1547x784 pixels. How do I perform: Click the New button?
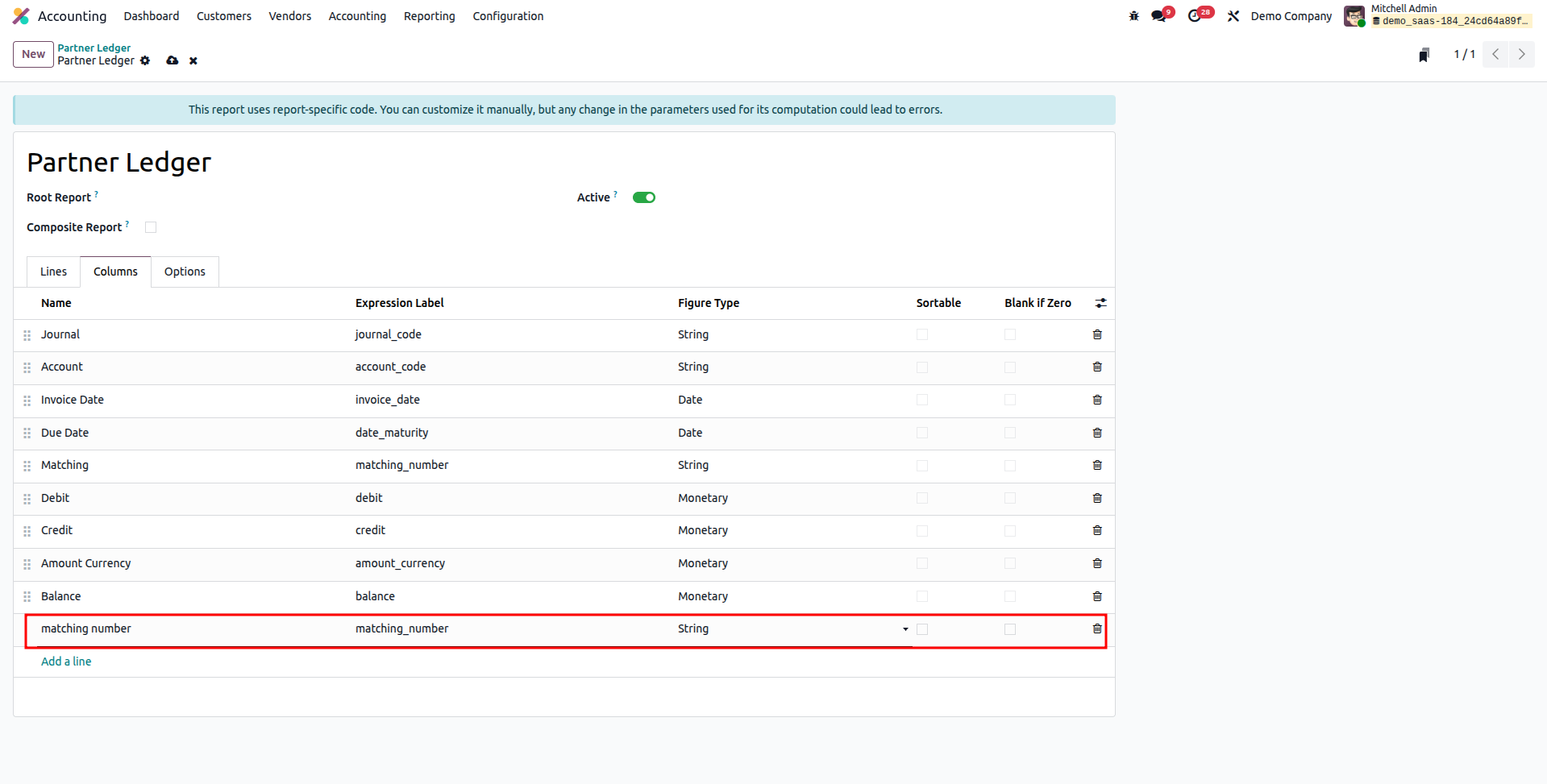pyautogui.click(x=33, y=54)
